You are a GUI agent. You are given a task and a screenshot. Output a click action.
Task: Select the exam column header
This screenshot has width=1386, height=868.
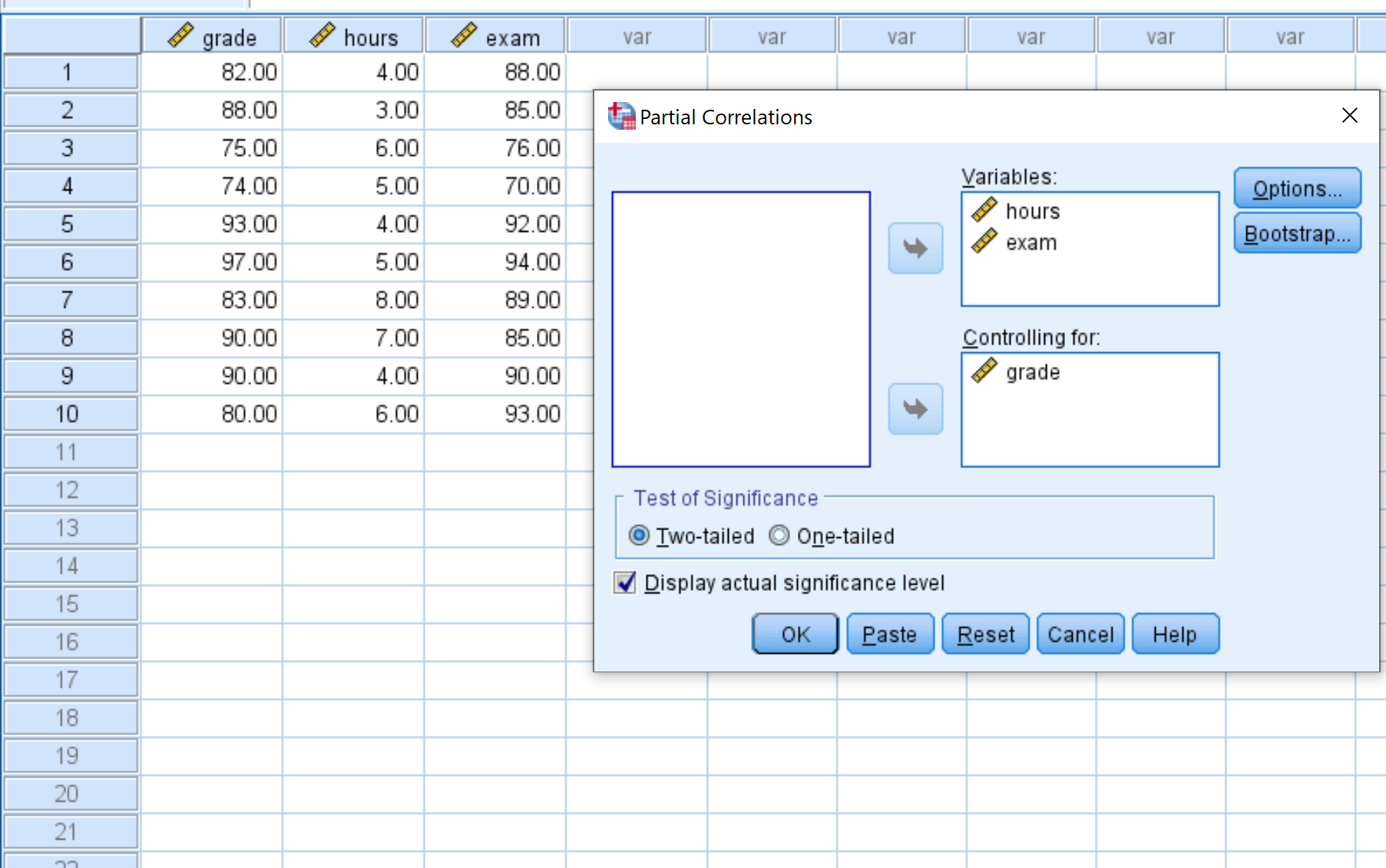pyautogui.click(x=495, y=37)
